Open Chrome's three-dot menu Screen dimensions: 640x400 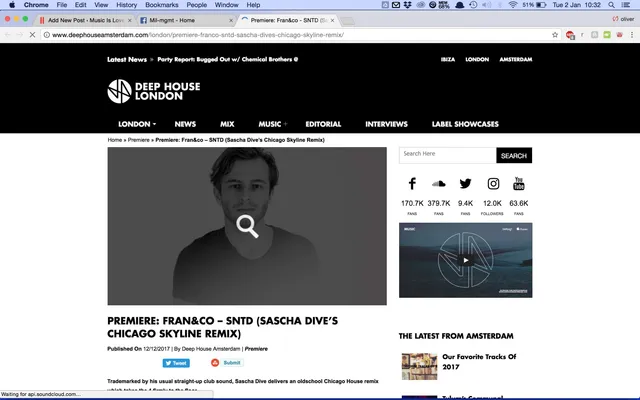(x=632, y=35)
